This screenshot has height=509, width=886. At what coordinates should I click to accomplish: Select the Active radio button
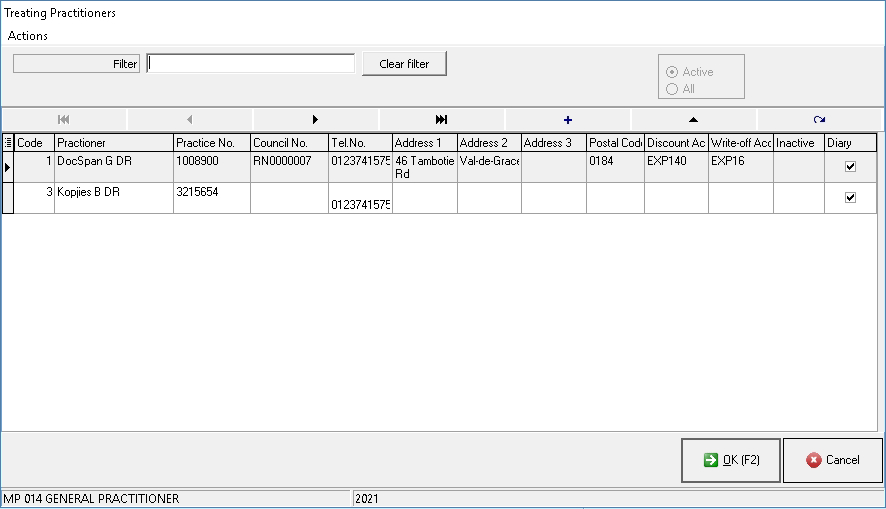pyautogui.click(x=672, y=72)
